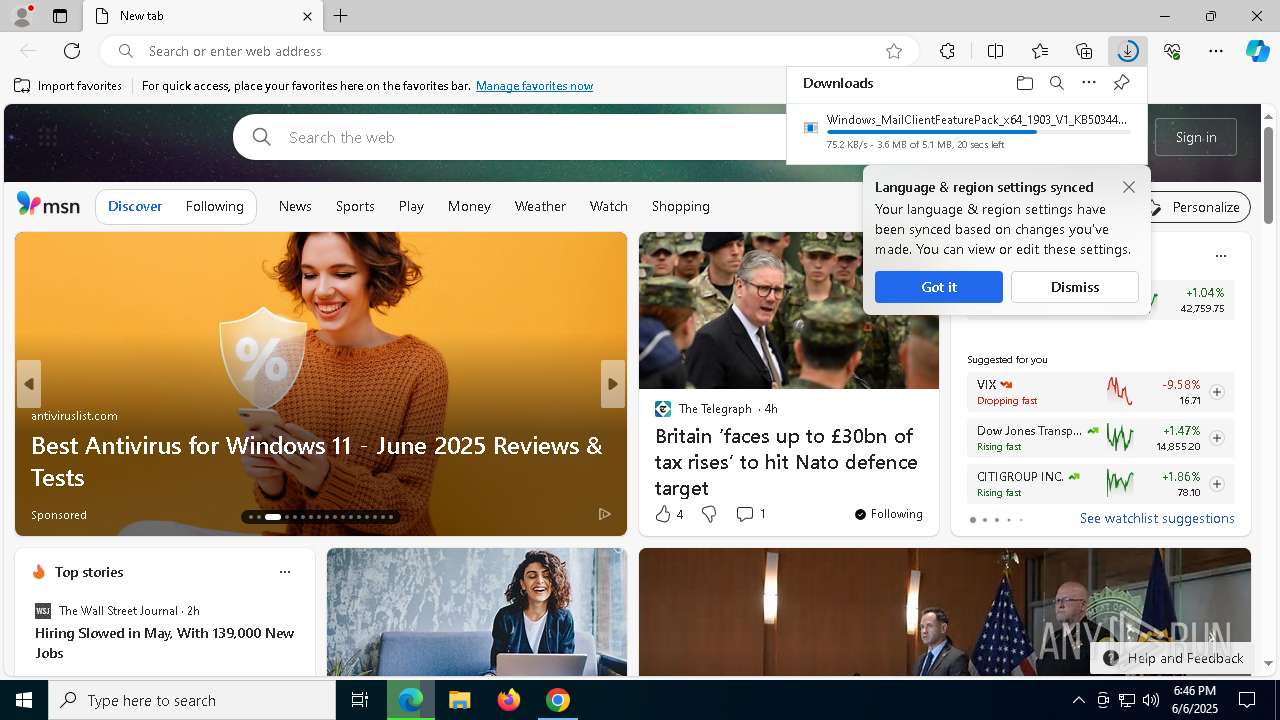The width and height of the screenshot is (1280, 720).
Task: Open Browser essentials icon
Action: 1172,51
